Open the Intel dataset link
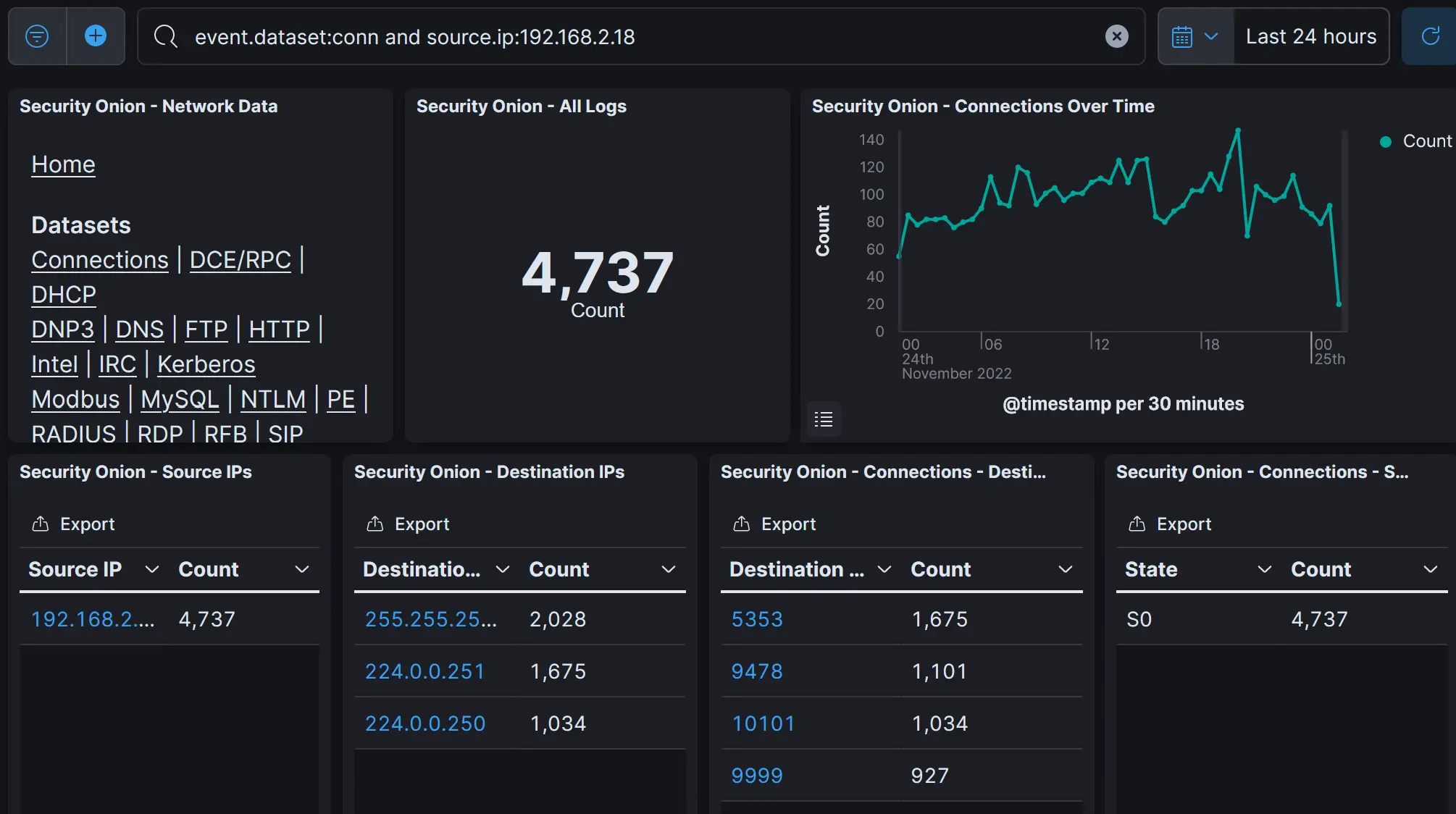Screen dimensions: 1456x814 (54, 364)
